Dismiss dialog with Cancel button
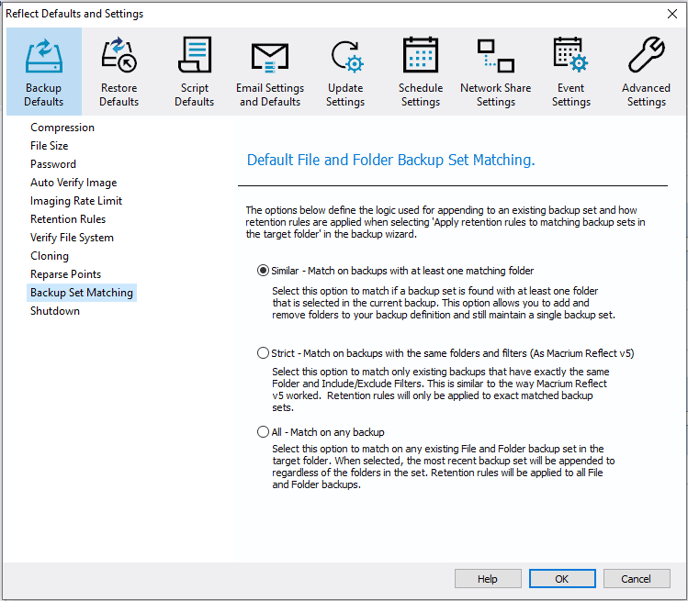 636,579
